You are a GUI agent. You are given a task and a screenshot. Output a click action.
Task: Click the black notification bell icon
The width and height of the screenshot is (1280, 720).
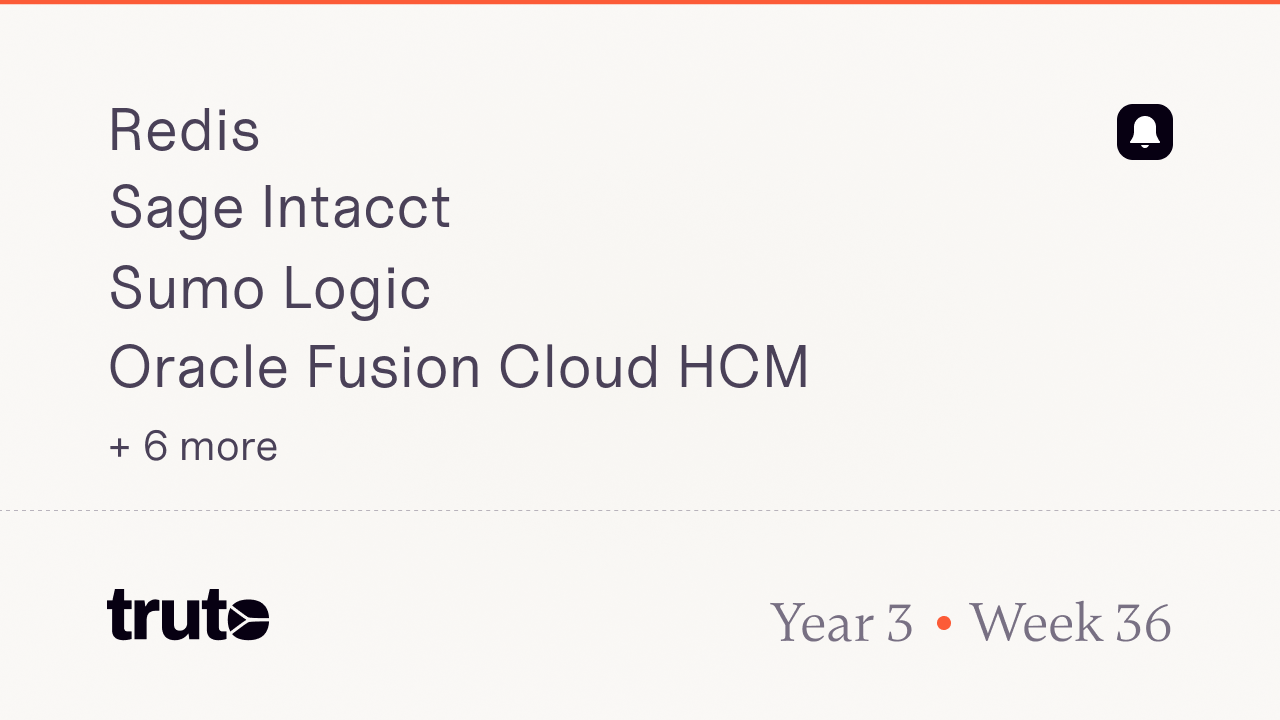(x=1145, y=132)
